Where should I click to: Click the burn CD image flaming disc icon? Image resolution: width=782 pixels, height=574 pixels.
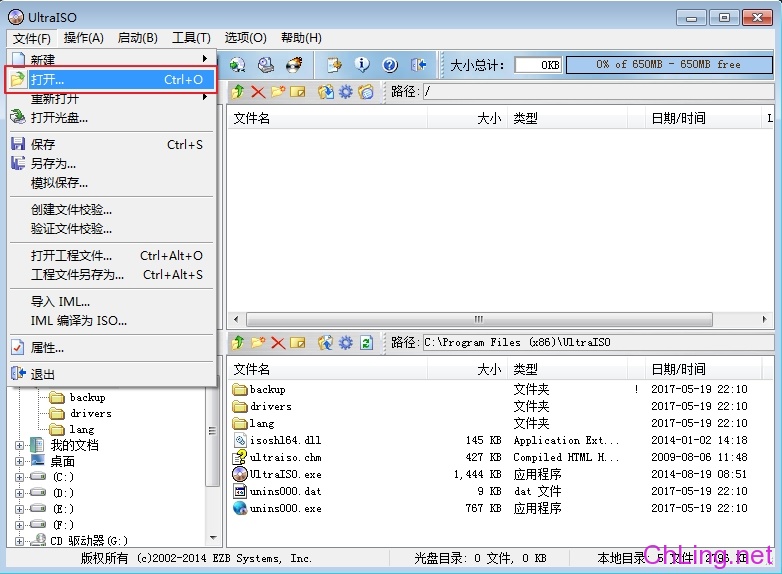point(294,65)
